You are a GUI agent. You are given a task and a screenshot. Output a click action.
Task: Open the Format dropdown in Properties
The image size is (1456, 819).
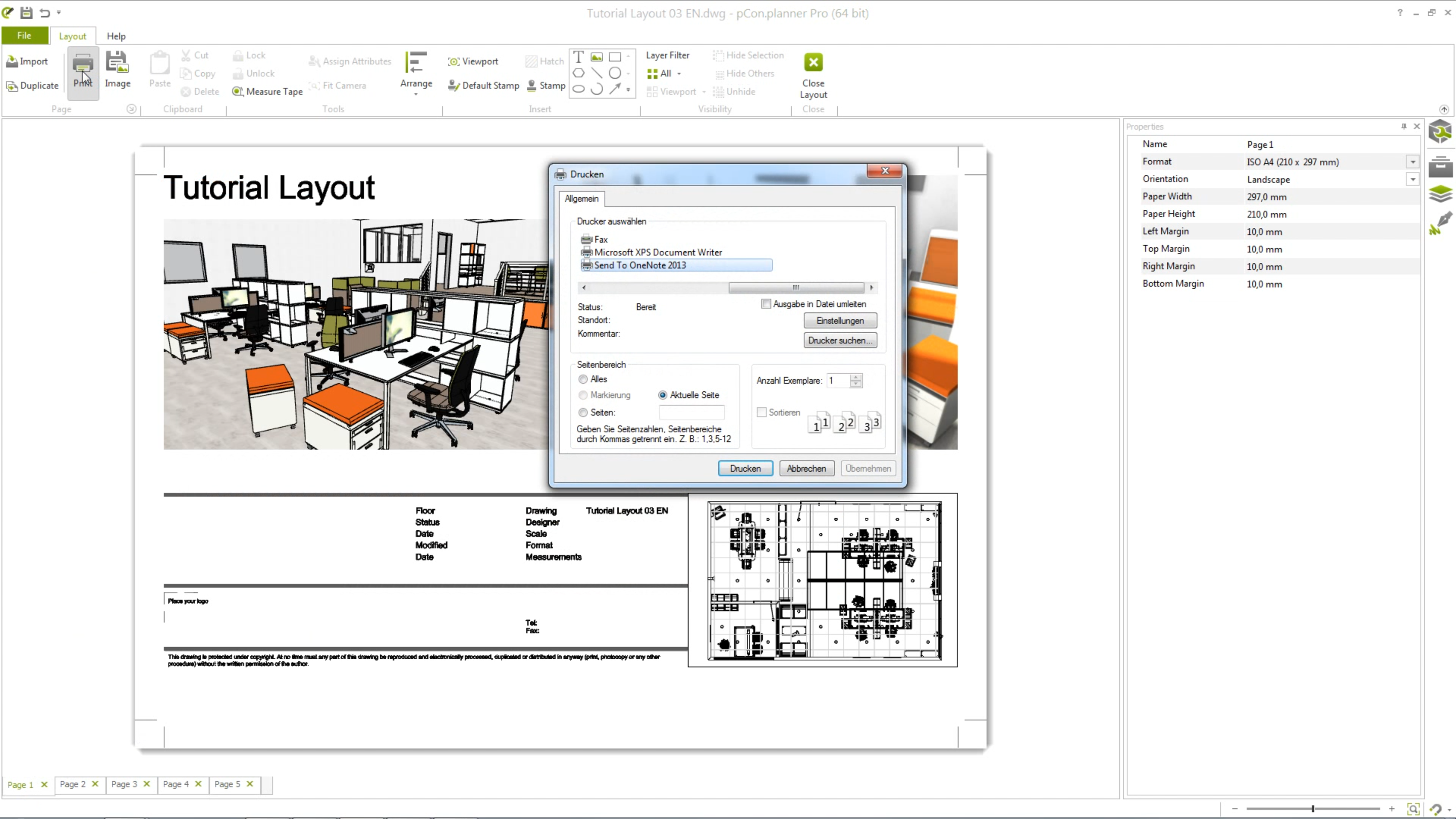point(1413,162)
